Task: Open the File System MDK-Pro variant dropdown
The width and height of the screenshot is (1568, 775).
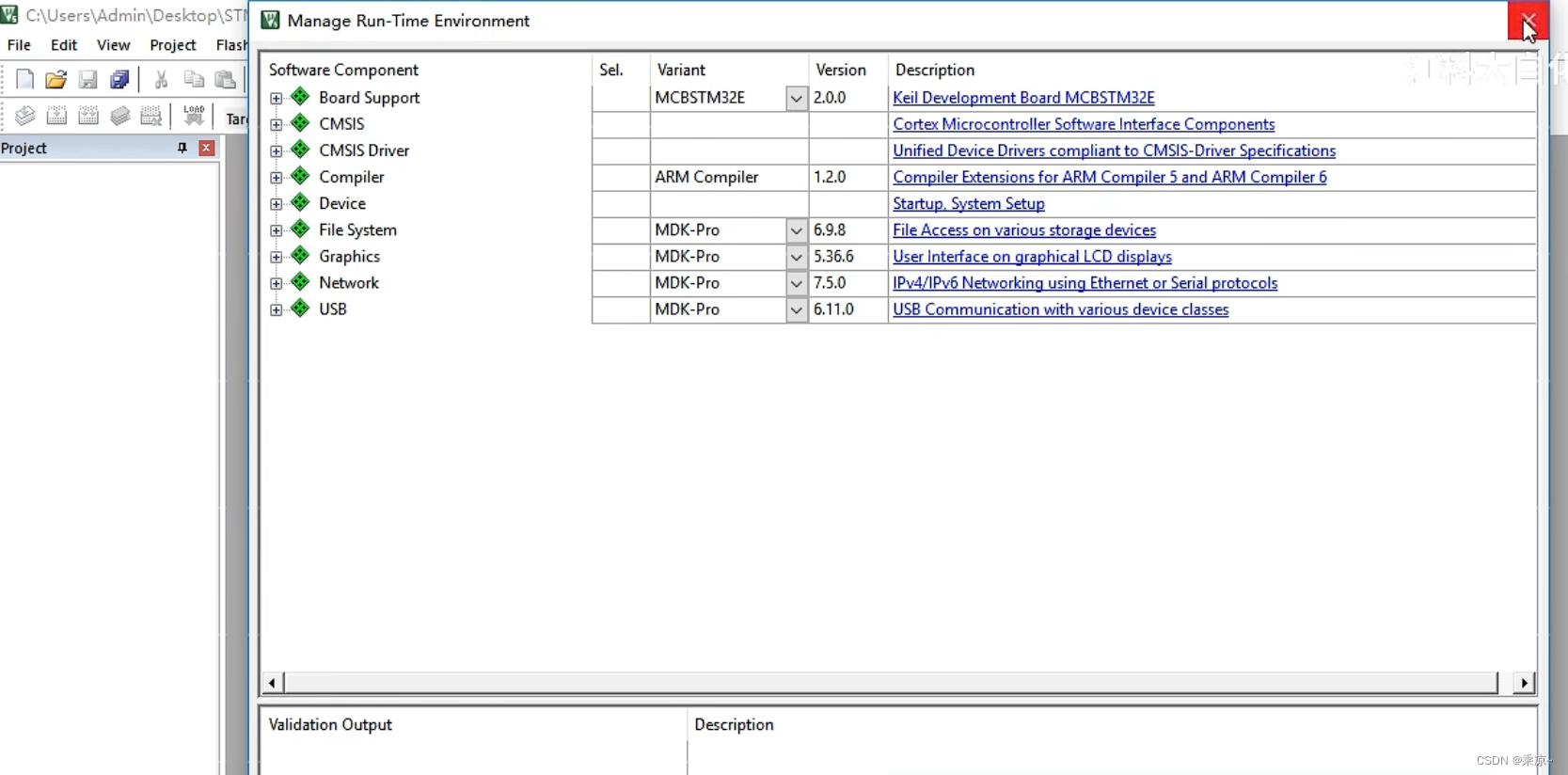Action: coord(796,230)
